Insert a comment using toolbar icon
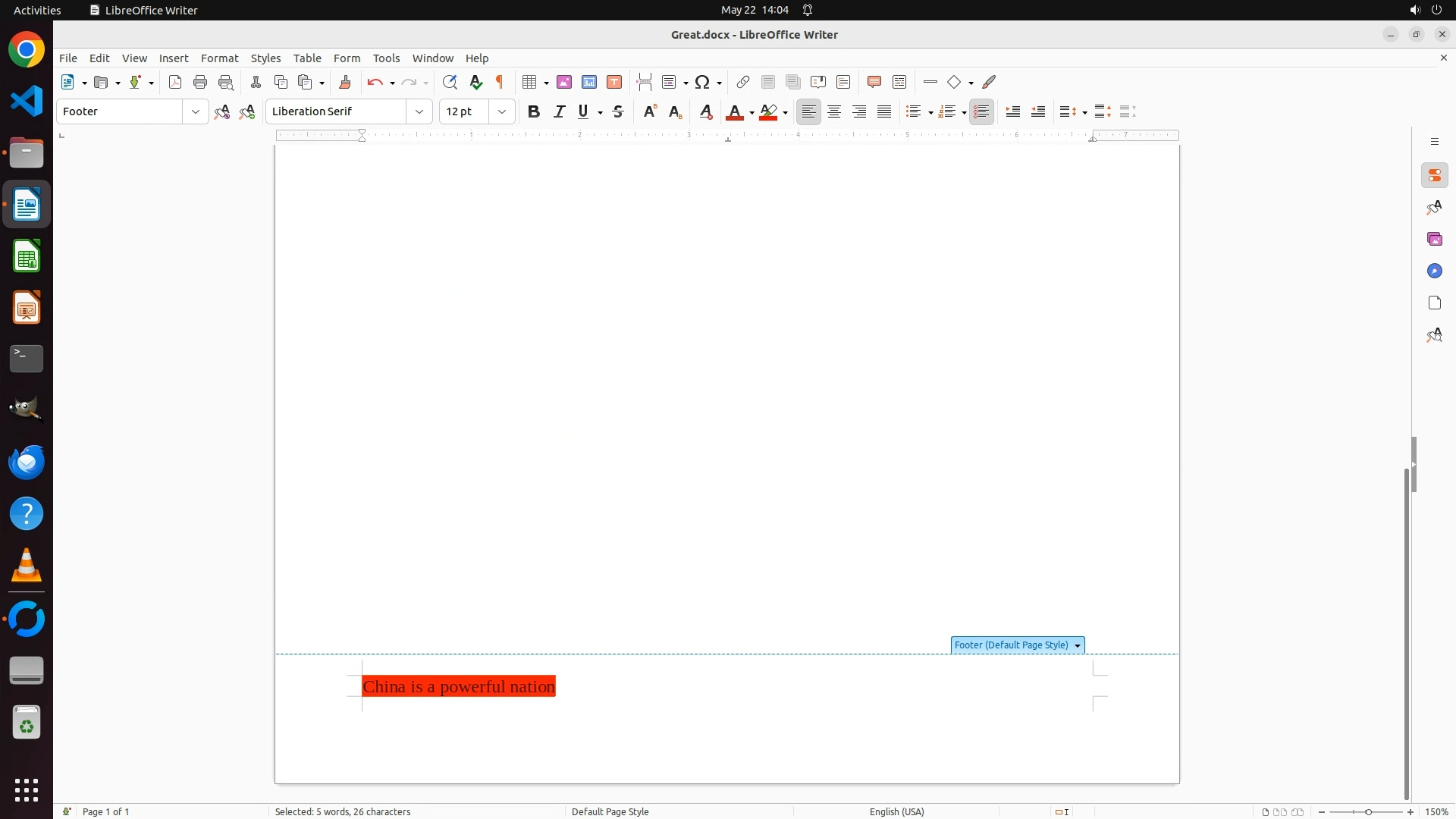 coord(874,83)
